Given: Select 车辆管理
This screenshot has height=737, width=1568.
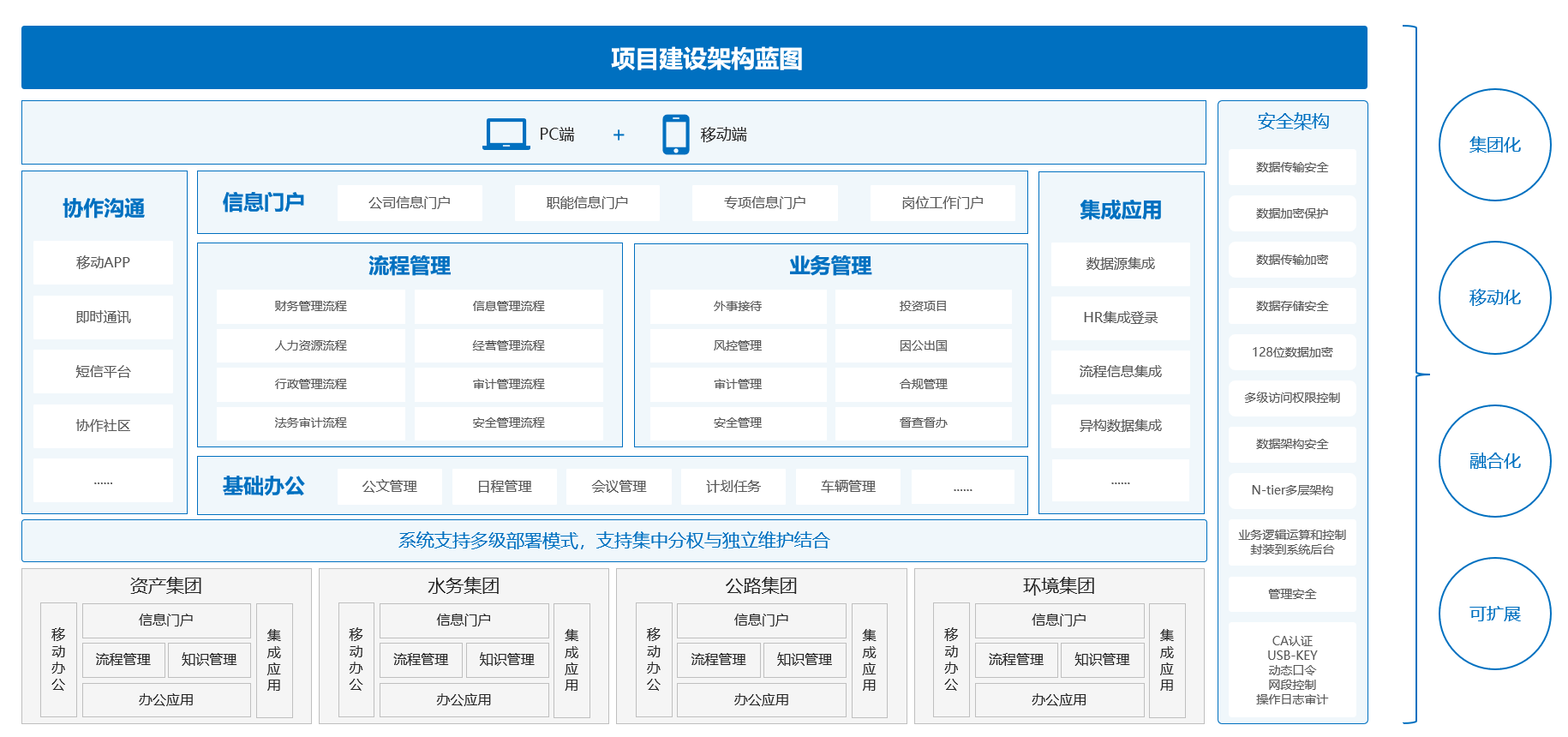Looking at the screenshot, I should click(848, 487).
